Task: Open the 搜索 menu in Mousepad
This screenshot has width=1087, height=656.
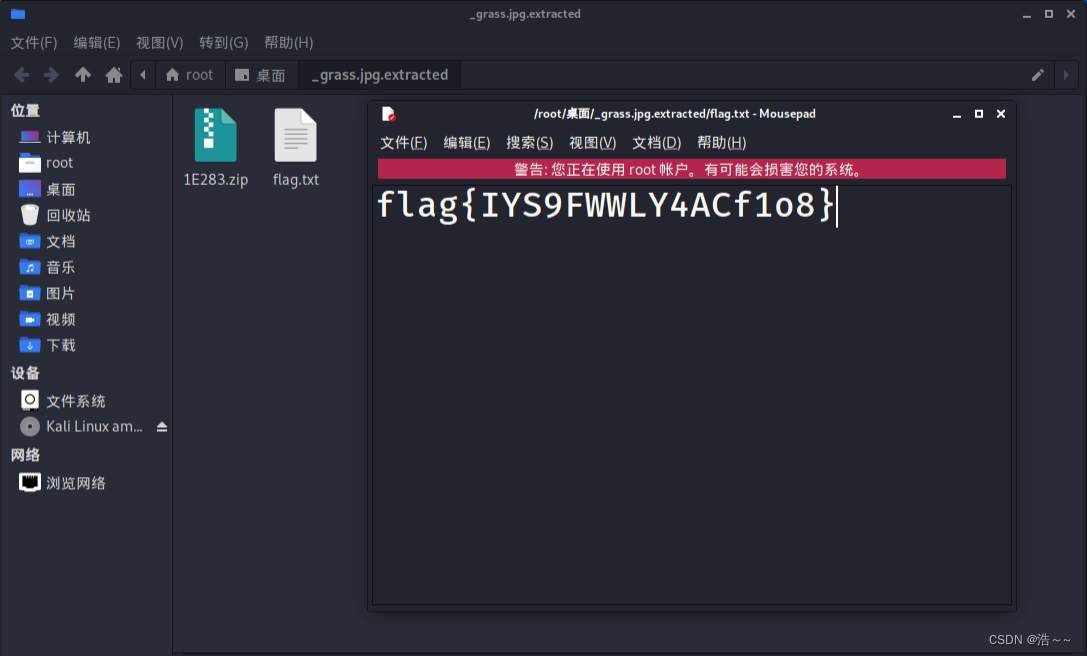Action: 530,142
